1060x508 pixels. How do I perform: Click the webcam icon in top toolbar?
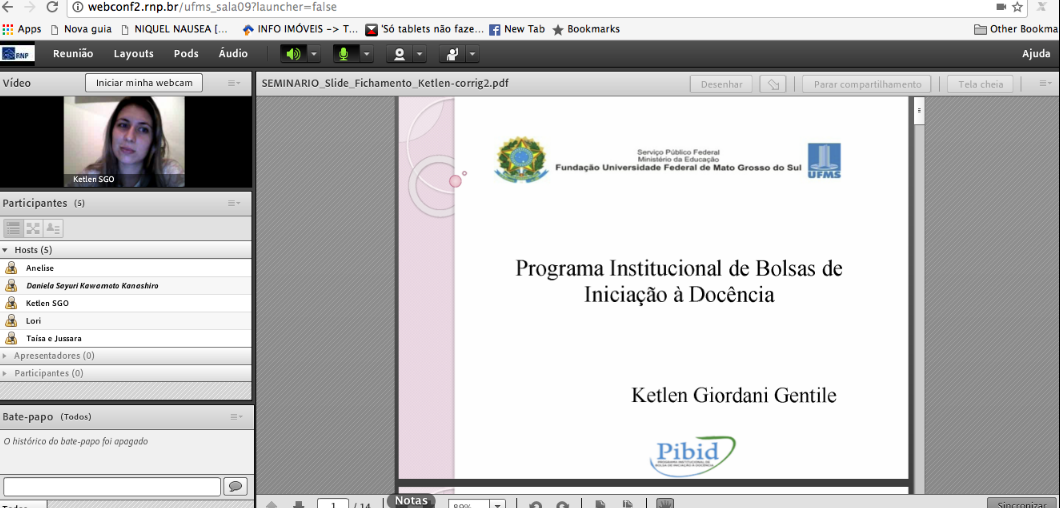(399, 54)
